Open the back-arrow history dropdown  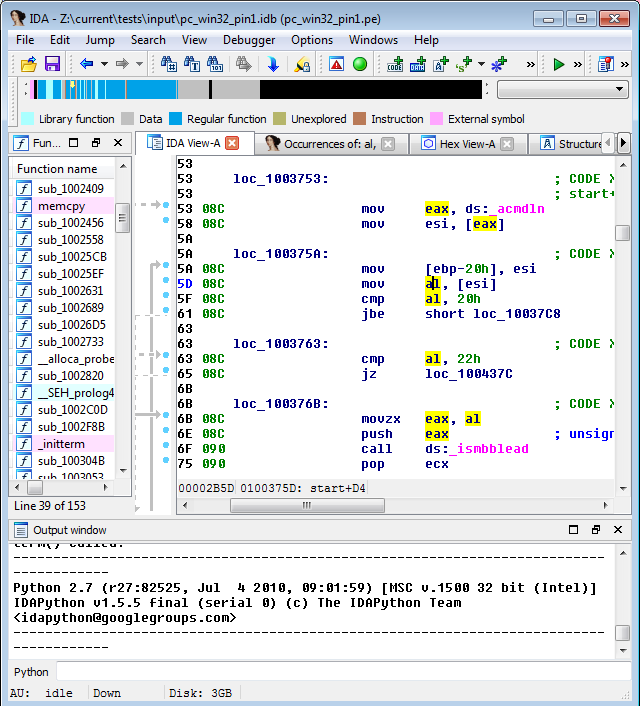tap(104, 64)
